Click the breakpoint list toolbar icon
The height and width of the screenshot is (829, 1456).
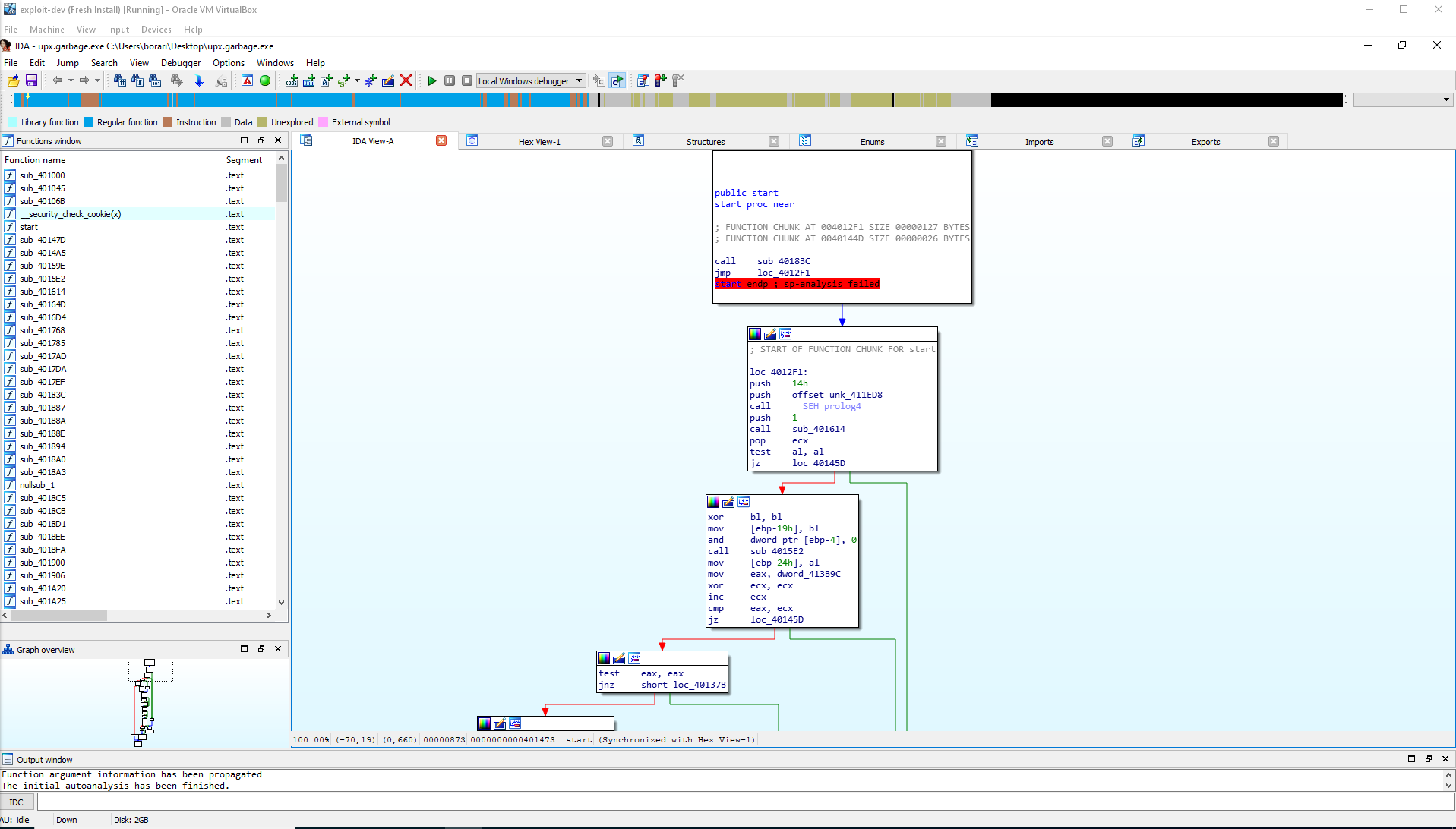[643, 80]
